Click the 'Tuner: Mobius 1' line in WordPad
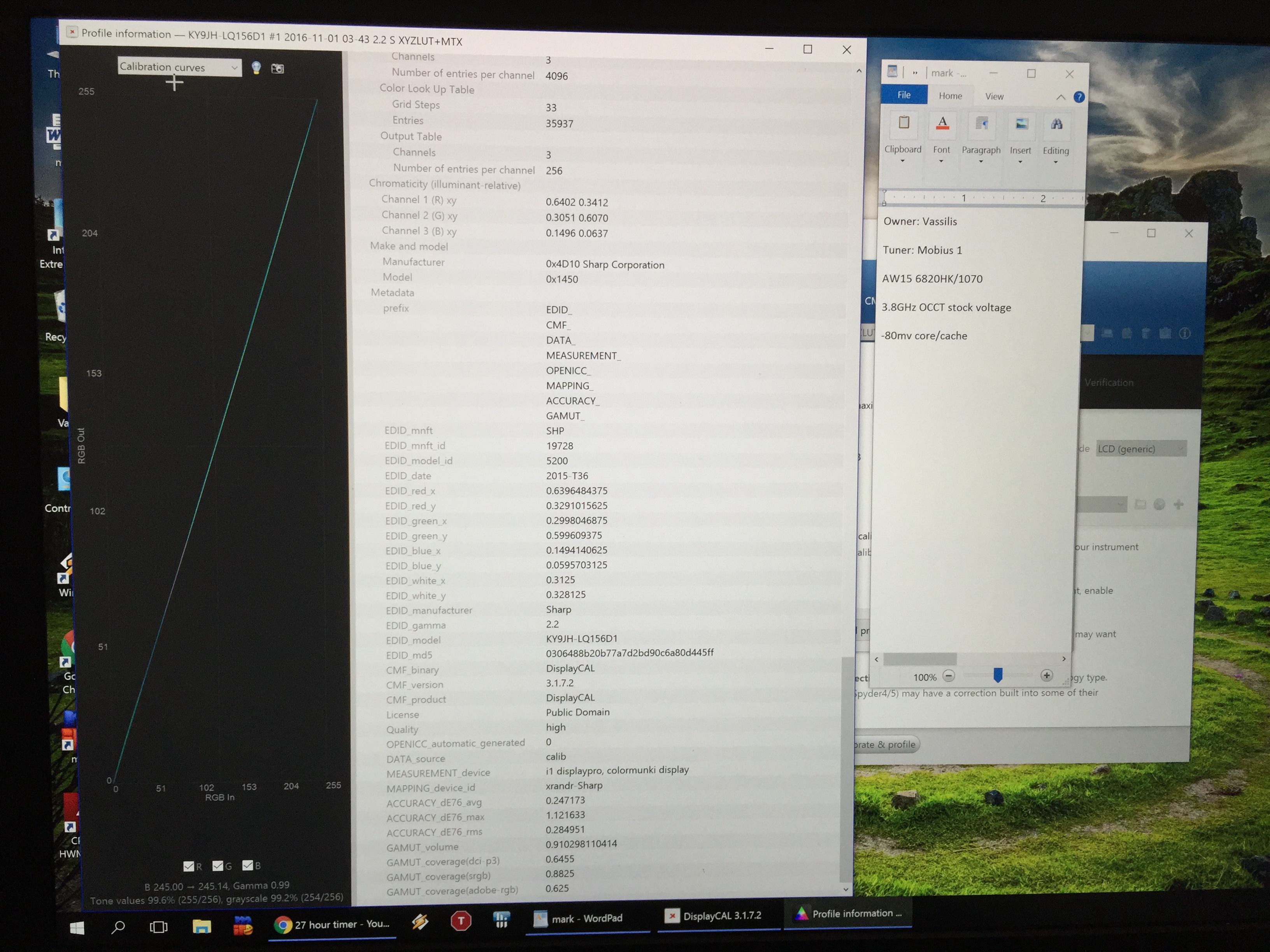This screenshot has height=952, width=1270. pos(922,250)
